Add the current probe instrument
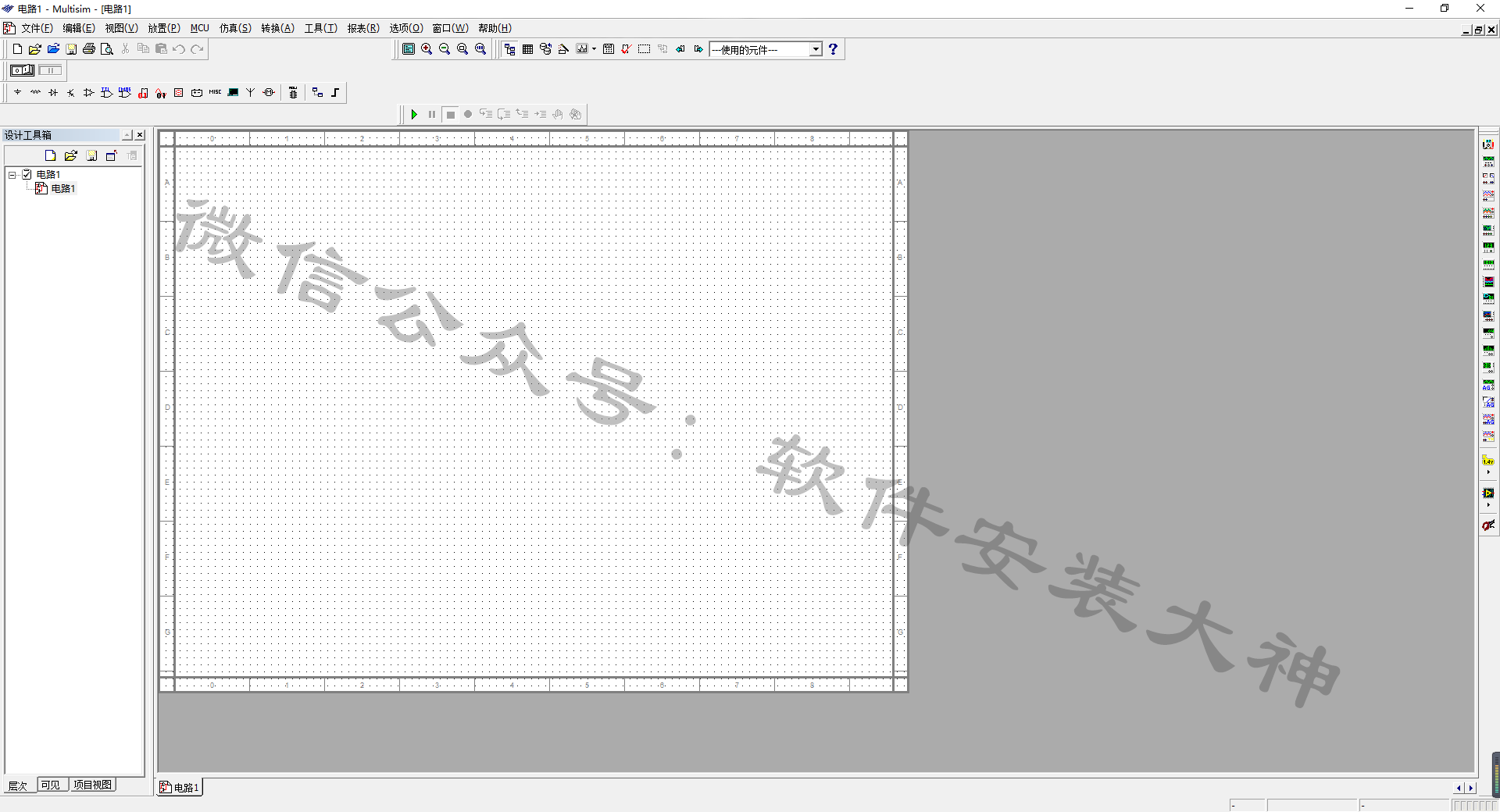 pyautogui.click(x=1488, y=525)
